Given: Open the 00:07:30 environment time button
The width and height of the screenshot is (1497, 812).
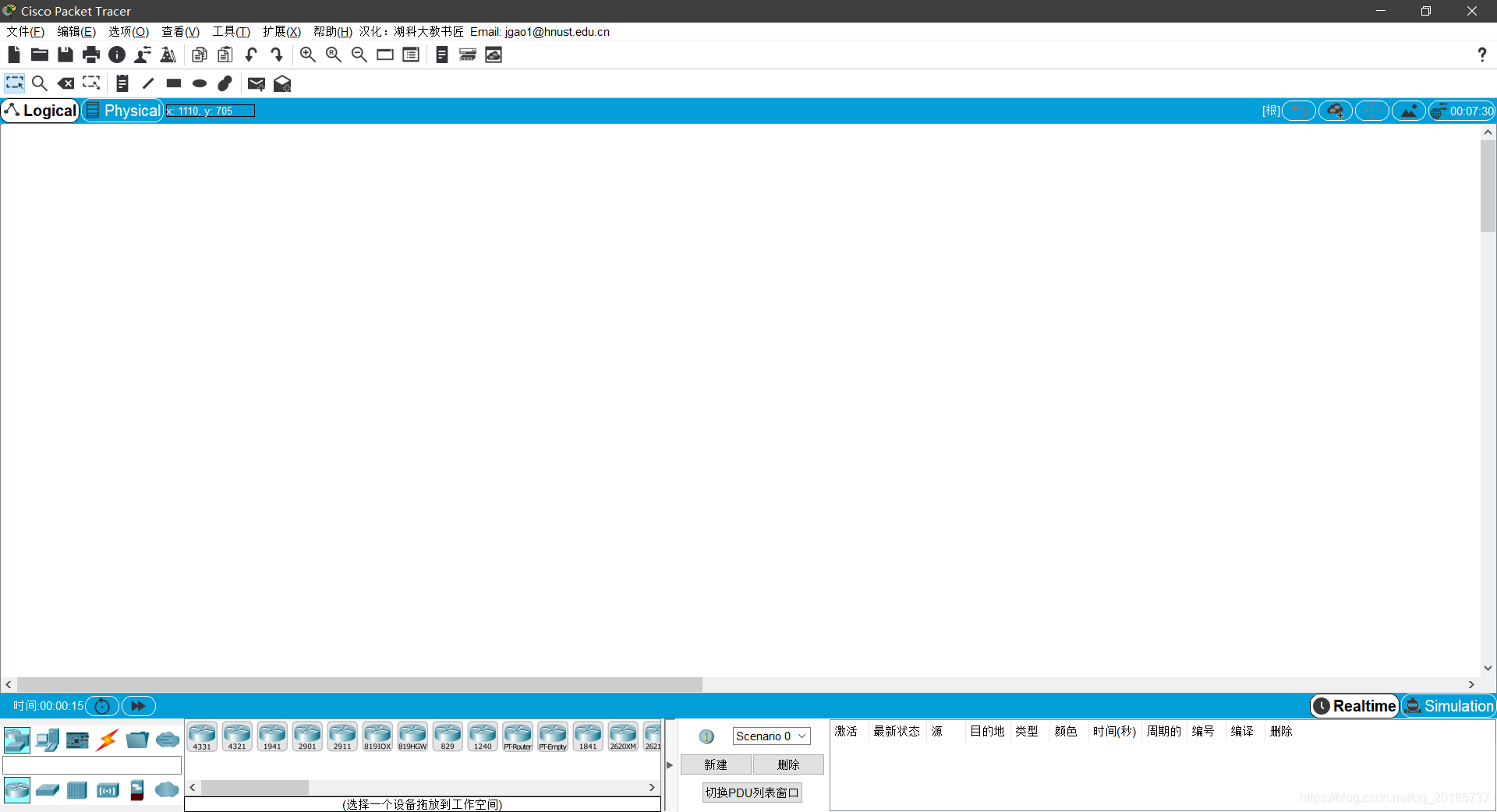Looking at the screenshot, I should click(x=1462, y=111).
